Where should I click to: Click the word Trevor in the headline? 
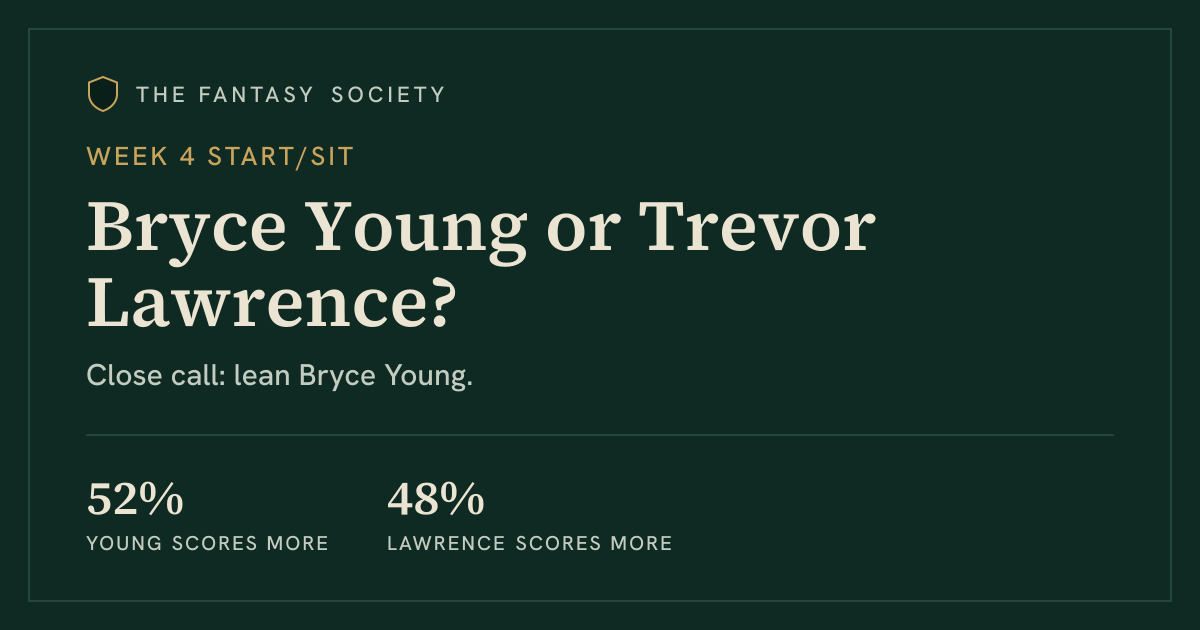[758, 228]
